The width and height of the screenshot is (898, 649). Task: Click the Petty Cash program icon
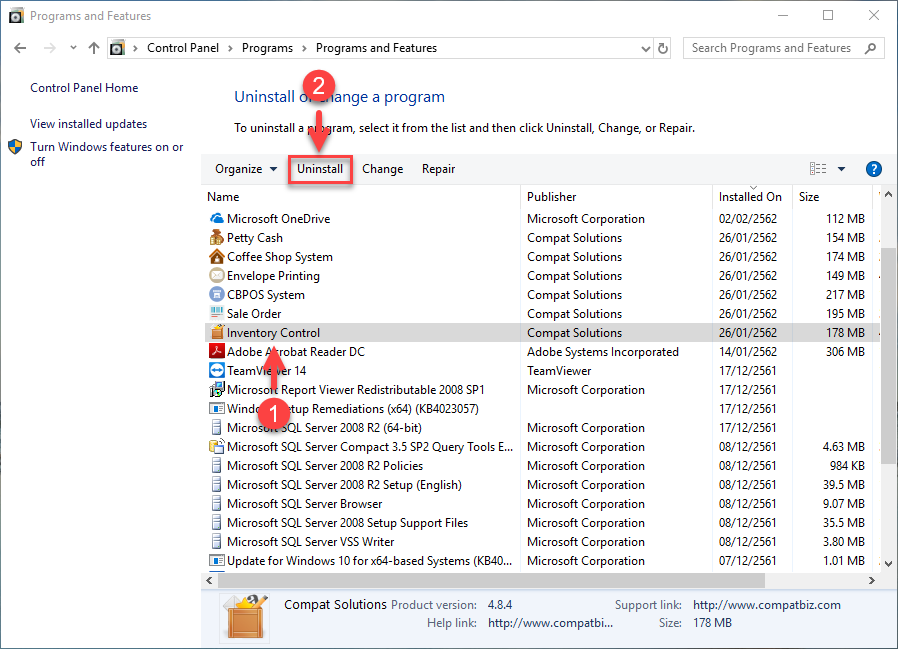216,238
